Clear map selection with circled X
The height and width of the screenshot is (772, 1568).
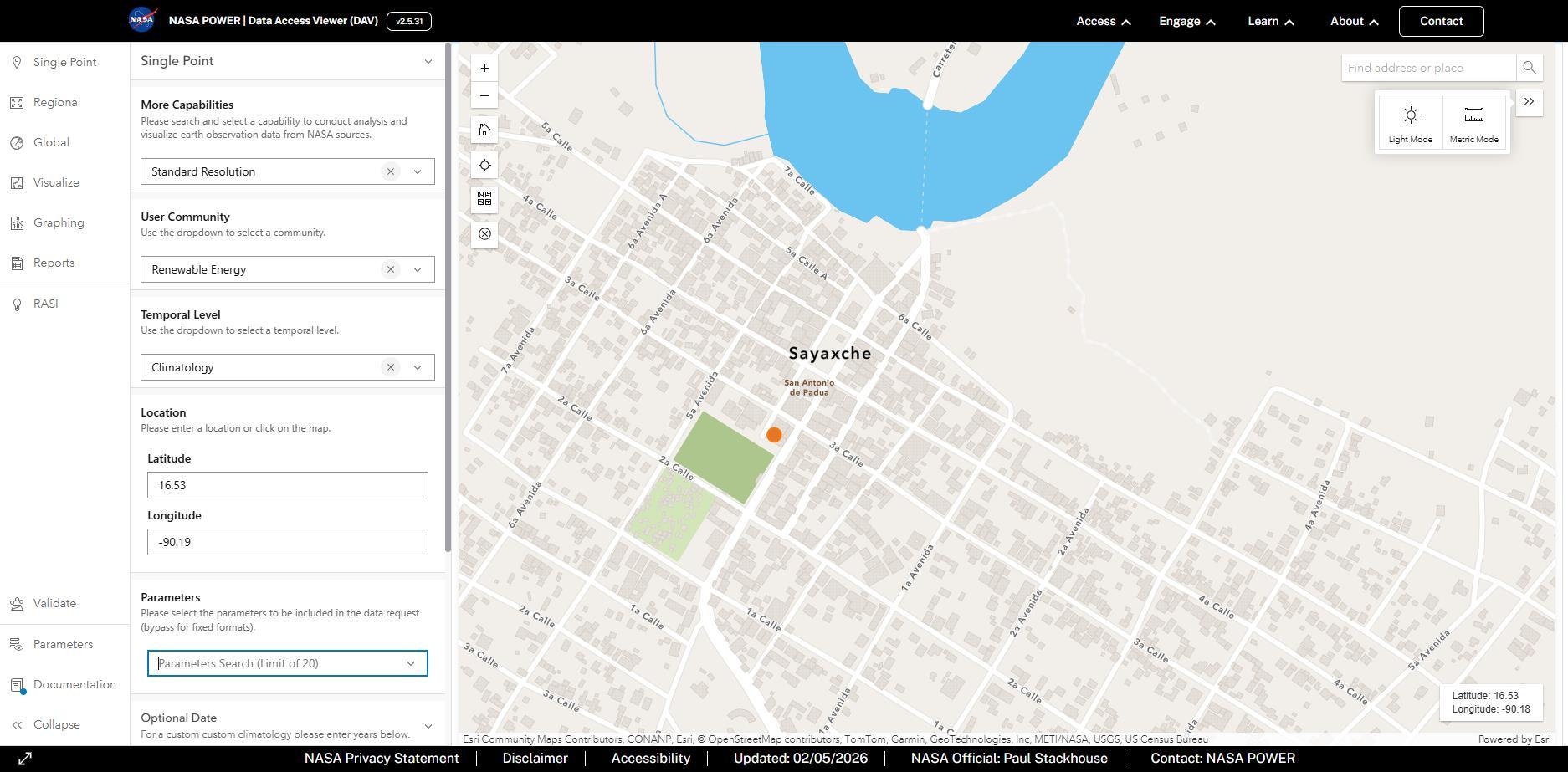point(484,233)
